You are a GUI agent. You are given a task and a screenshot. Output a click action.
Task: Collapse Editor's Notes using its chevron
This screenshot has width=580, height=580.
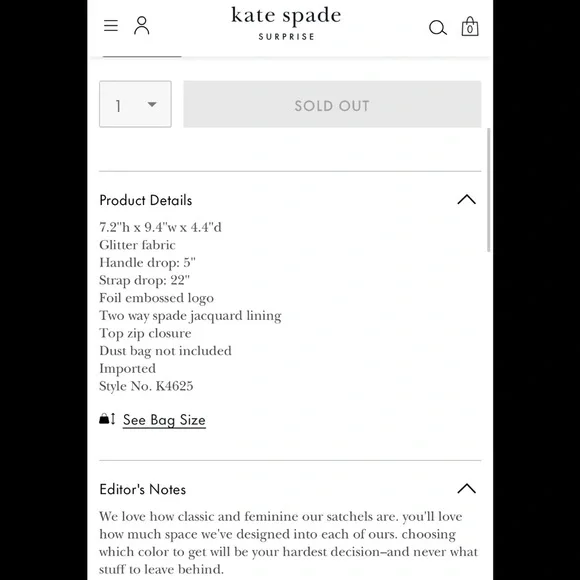pyautogui.click(x=466, y=489)
